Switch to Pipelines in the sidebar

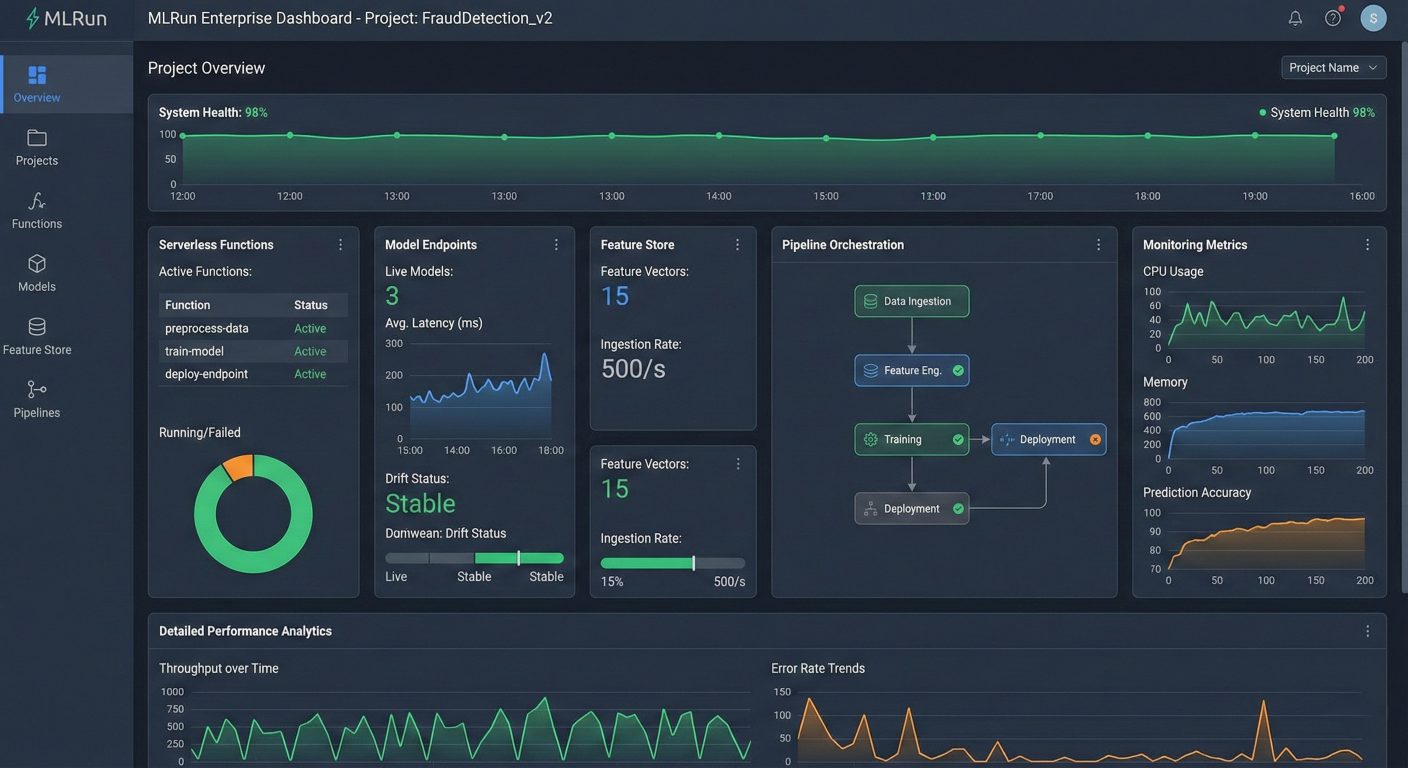click(x=37, y=400)
